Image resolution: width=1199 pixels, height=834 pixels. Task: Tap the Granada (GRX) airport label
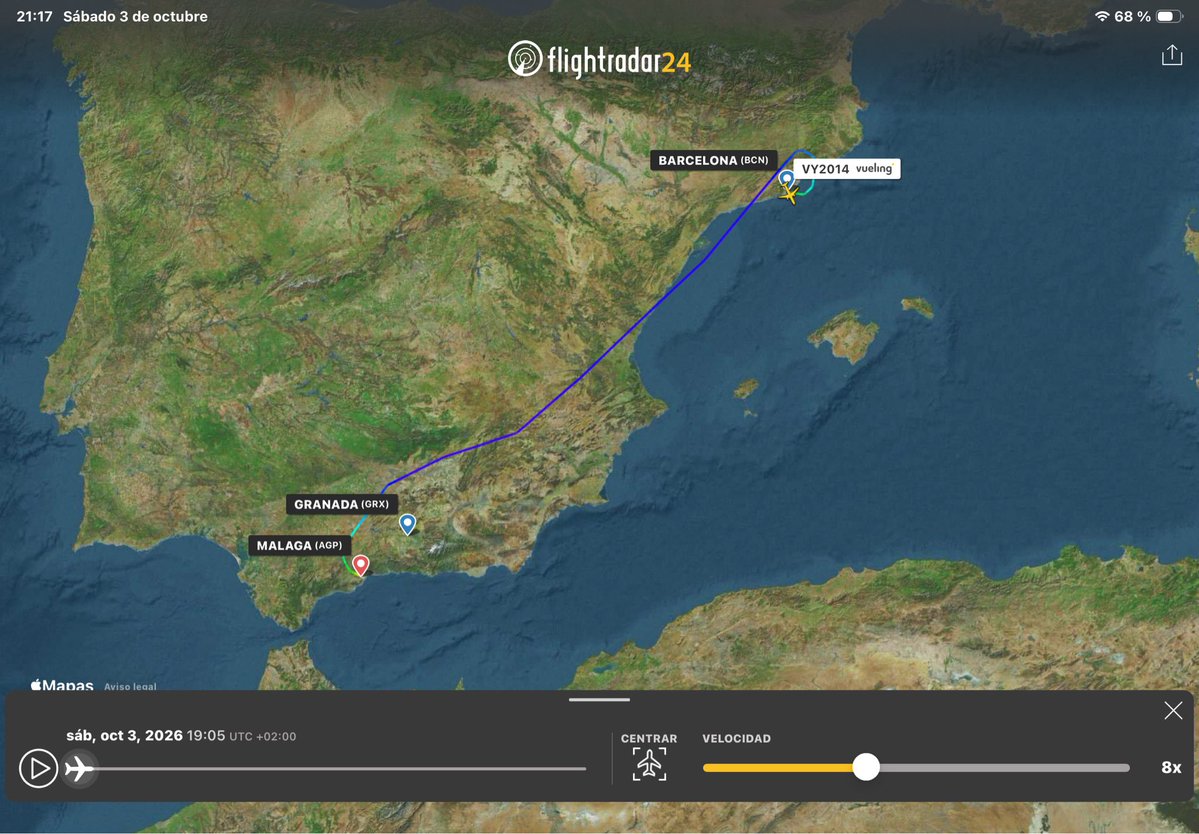point(342,505)
